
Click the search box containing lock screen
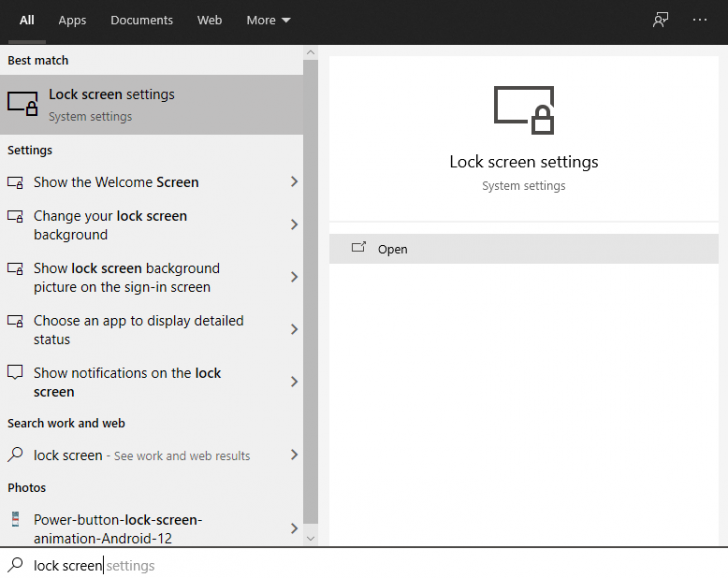point(364,565)
